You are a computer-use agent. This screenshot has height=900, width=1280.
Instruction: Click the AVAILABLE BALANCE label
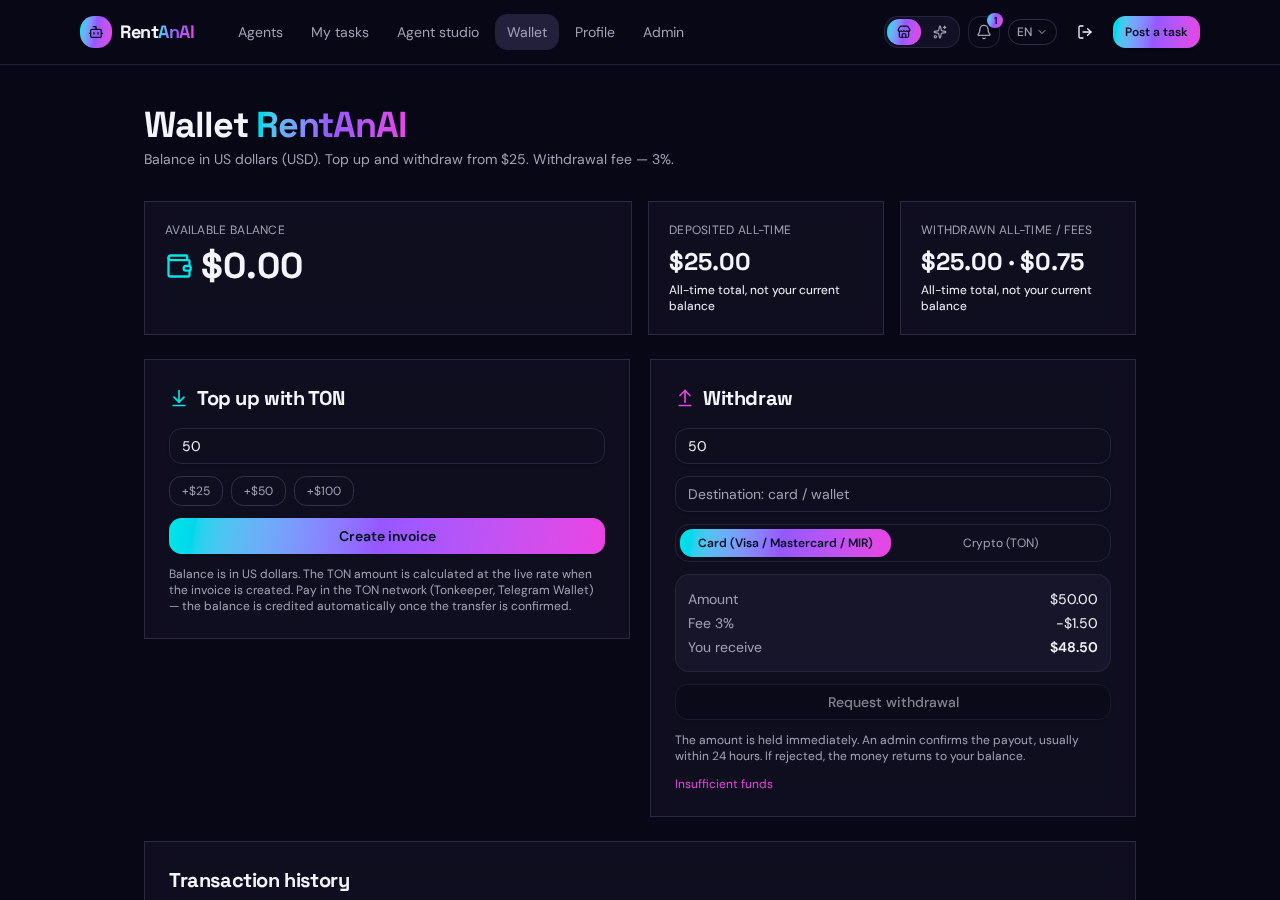pos(225,230)
